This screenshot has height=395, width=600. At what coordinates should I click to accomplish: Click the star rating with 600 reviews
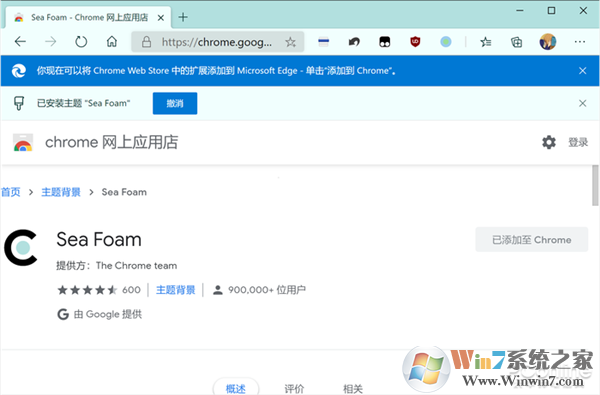(x=99, y=290)
